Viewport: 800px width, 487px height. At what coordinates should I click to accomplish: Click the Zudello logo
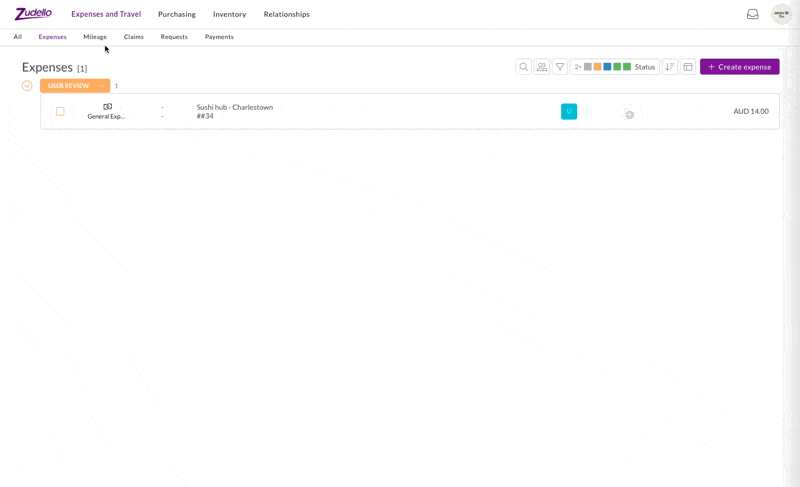[33, 14]
